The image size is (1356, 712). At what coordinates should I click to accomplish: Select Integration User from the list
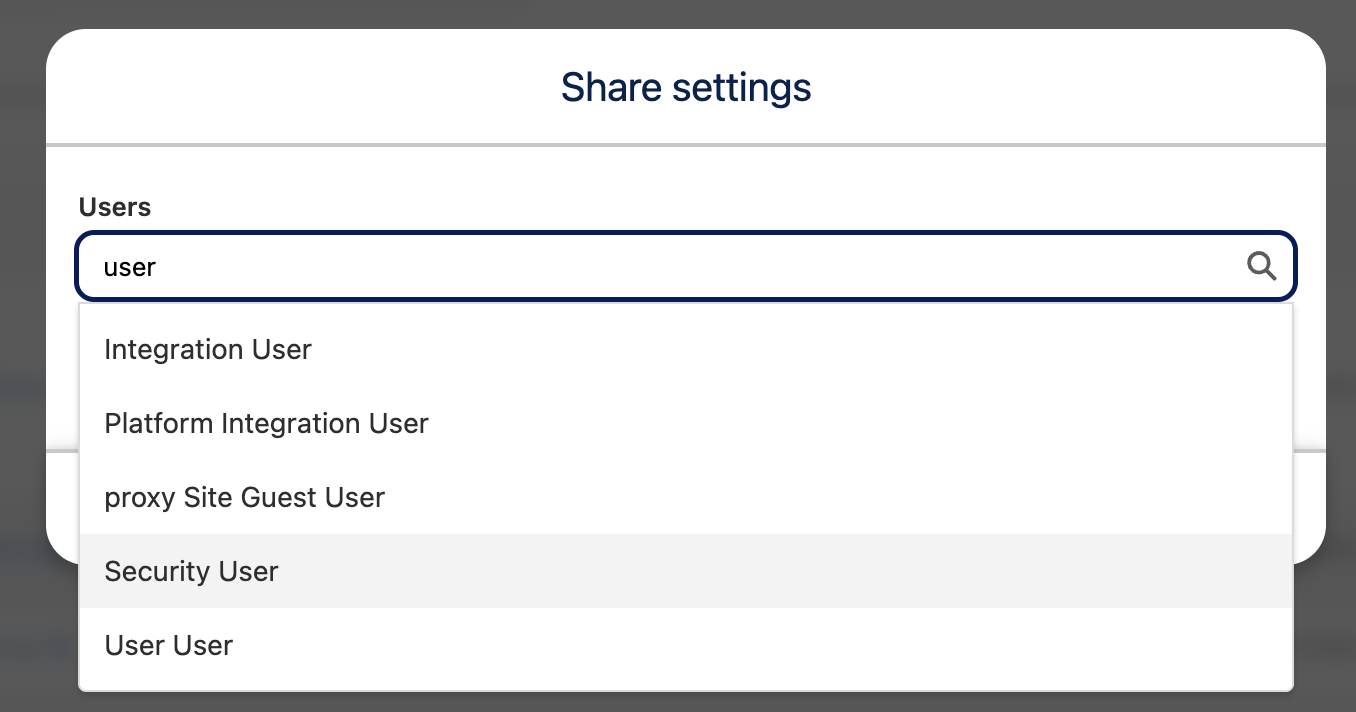point(208,350)
